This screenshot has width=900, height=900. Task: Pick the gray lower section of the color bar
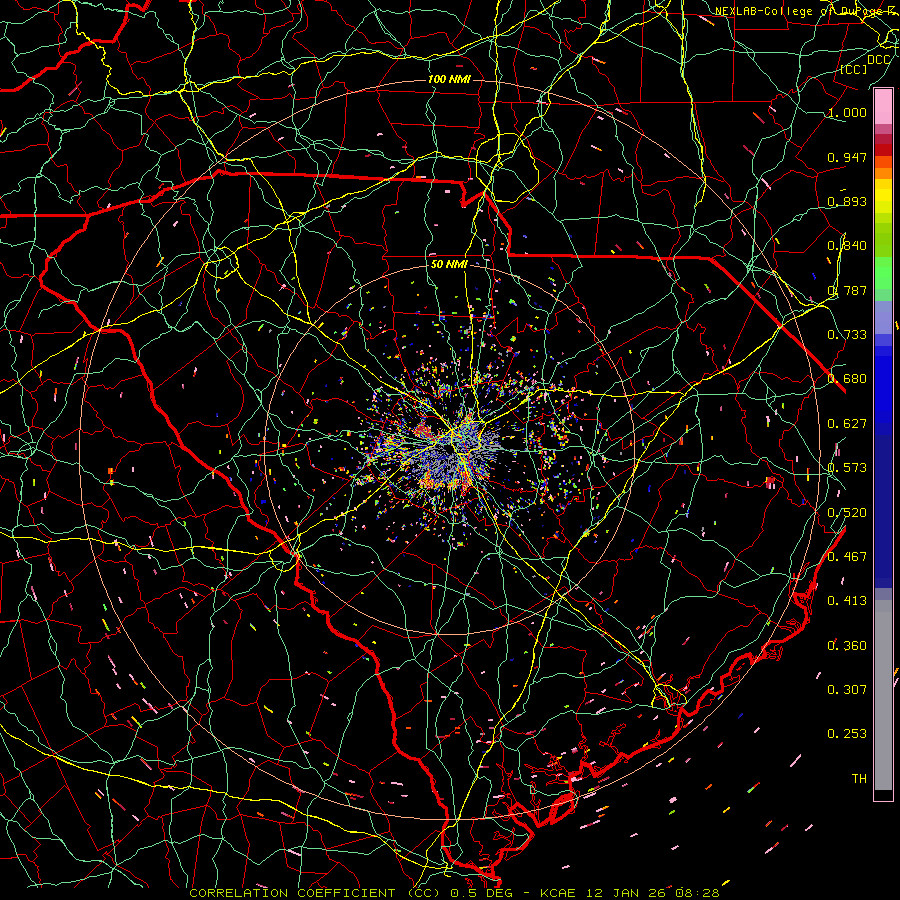(883, 695)
